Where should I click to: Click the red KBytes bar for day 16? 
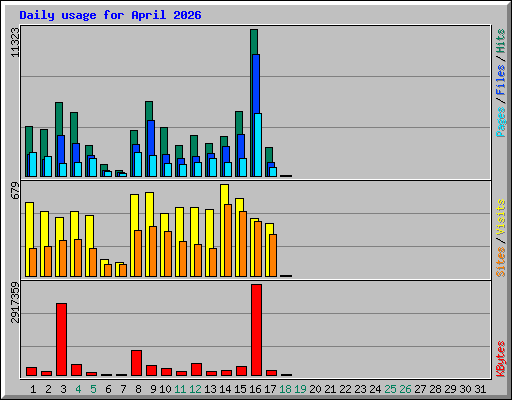(256, 330)
